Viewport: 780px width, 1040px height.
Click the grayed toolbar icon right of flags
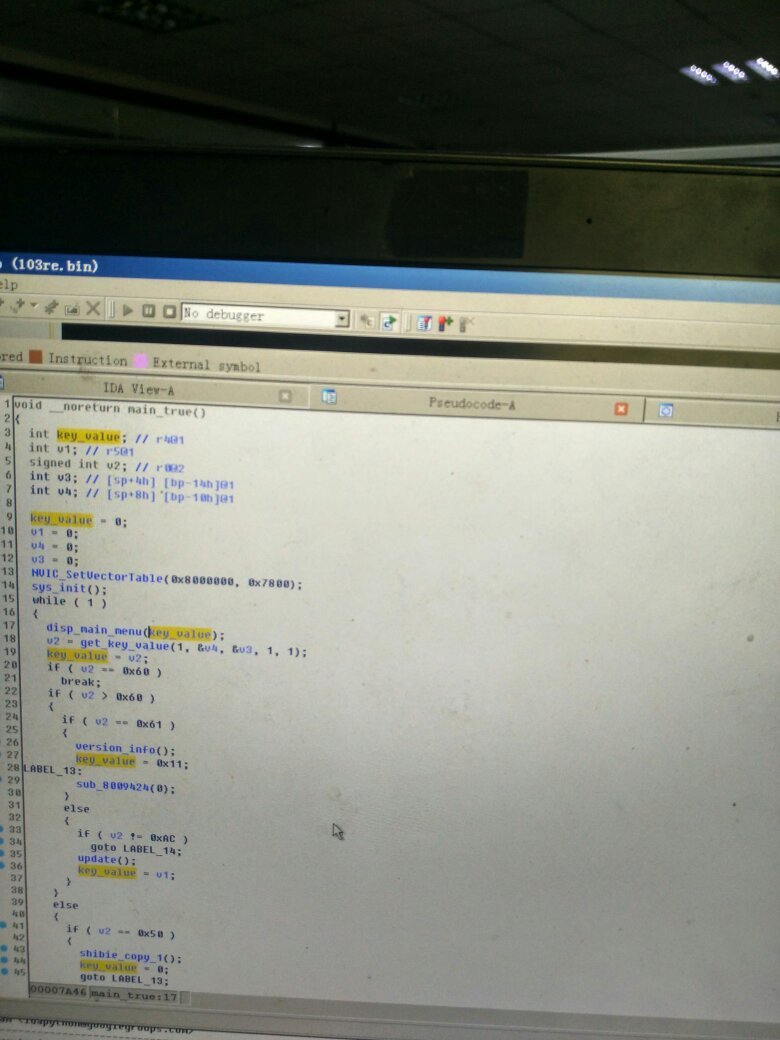coord(466,324)
